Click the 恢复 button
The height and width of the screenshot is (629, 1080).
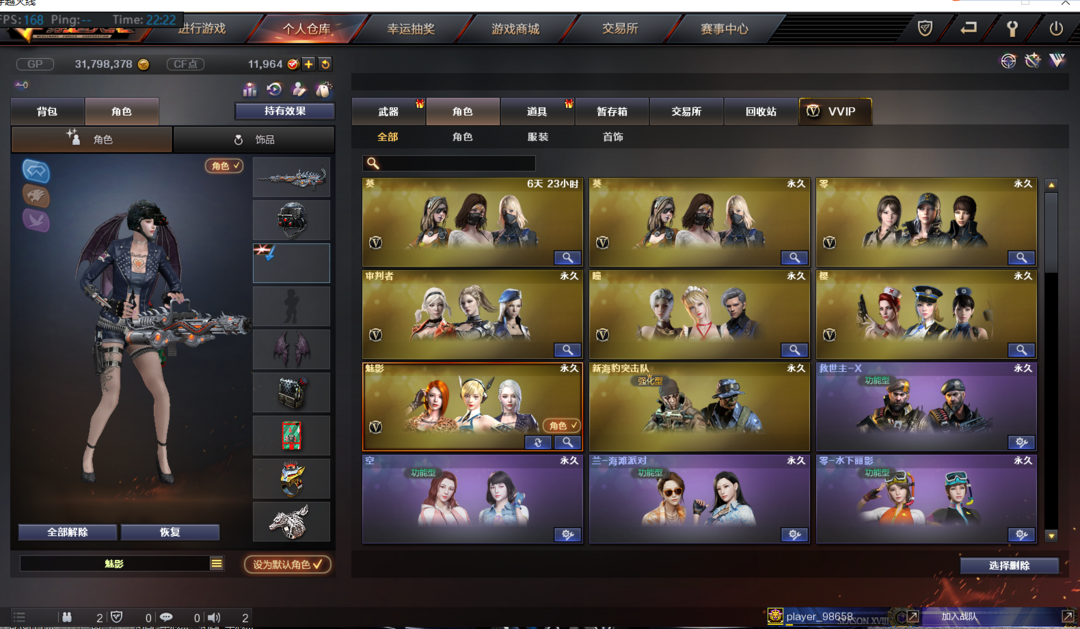[x=170, y=532]
